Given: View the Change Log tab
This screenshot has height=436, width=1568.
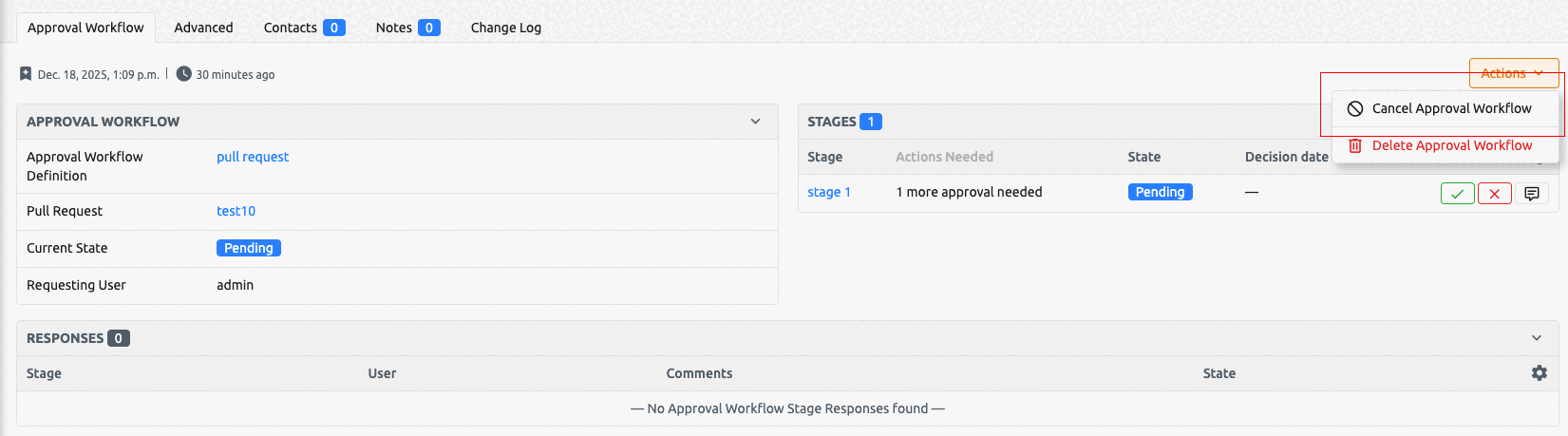Looking at the screenshot, I should point(505,28).
